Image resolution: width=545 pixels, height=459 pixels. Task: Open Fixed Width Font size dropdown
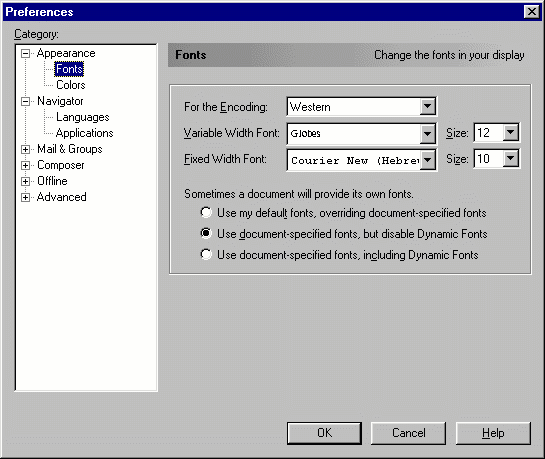(511, 158)
